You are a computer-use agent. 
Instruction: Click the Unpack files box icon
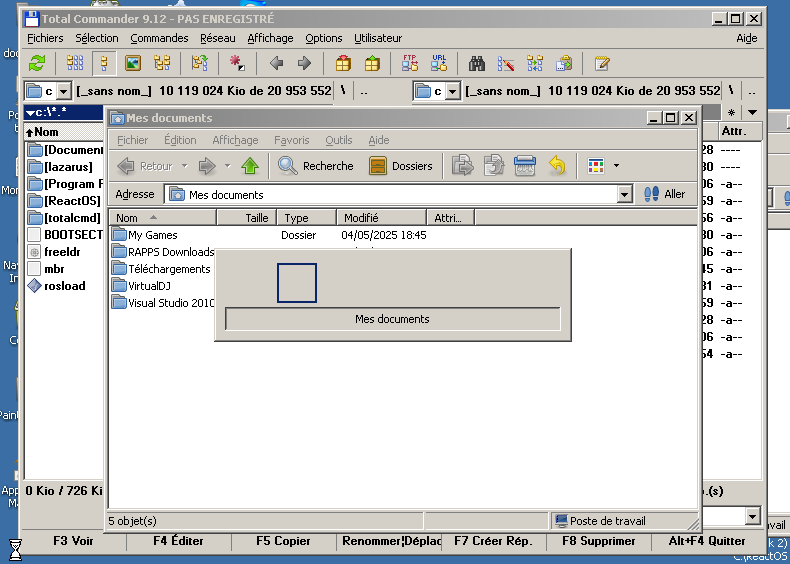372,63
